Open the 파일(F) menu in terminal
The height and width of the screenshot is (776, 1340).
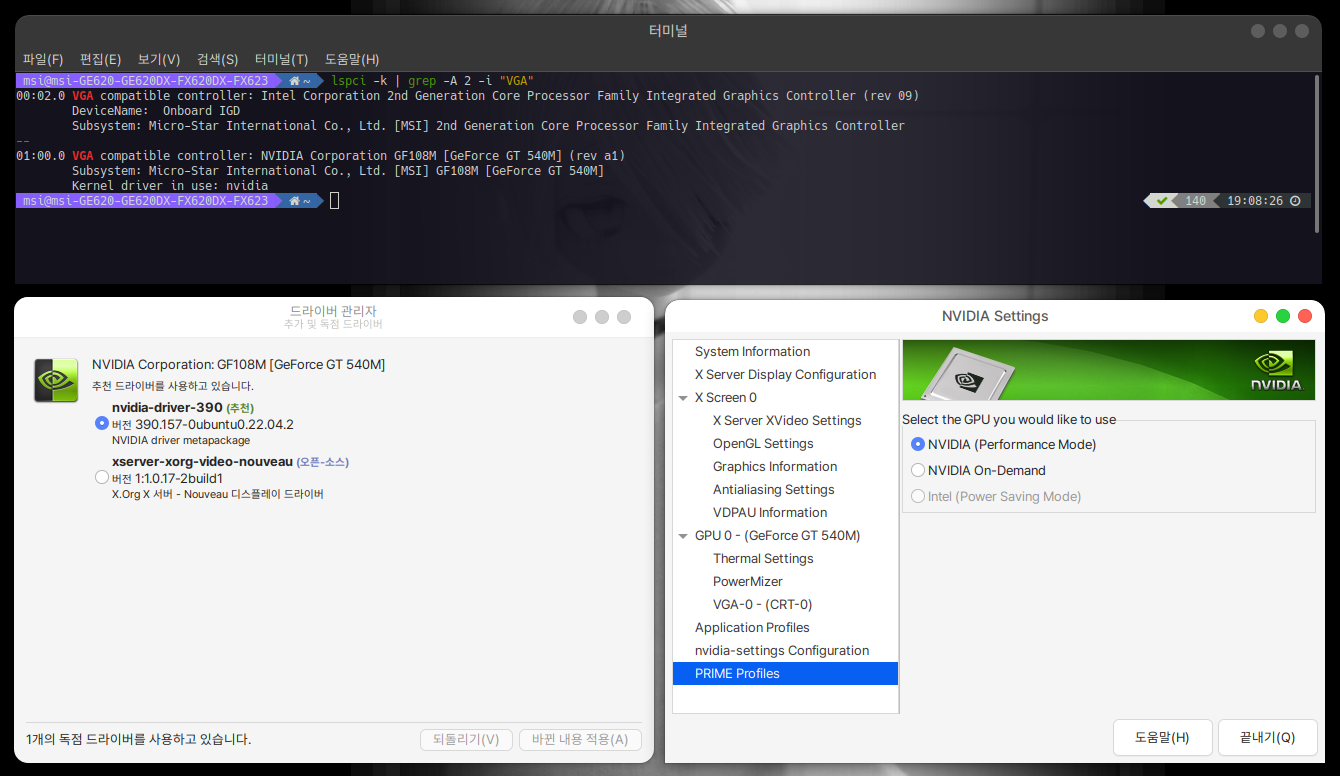43,59
